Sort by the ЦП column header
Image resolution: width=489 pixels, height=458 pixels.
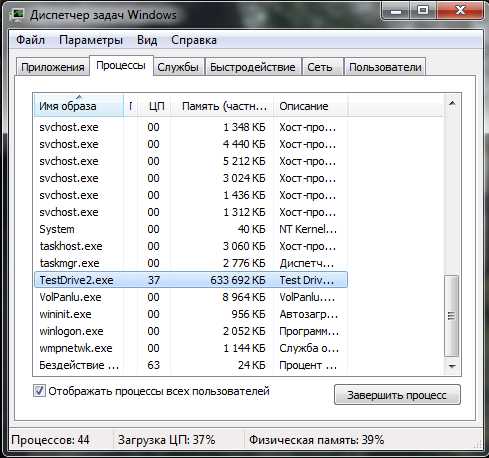coord(156,106)
